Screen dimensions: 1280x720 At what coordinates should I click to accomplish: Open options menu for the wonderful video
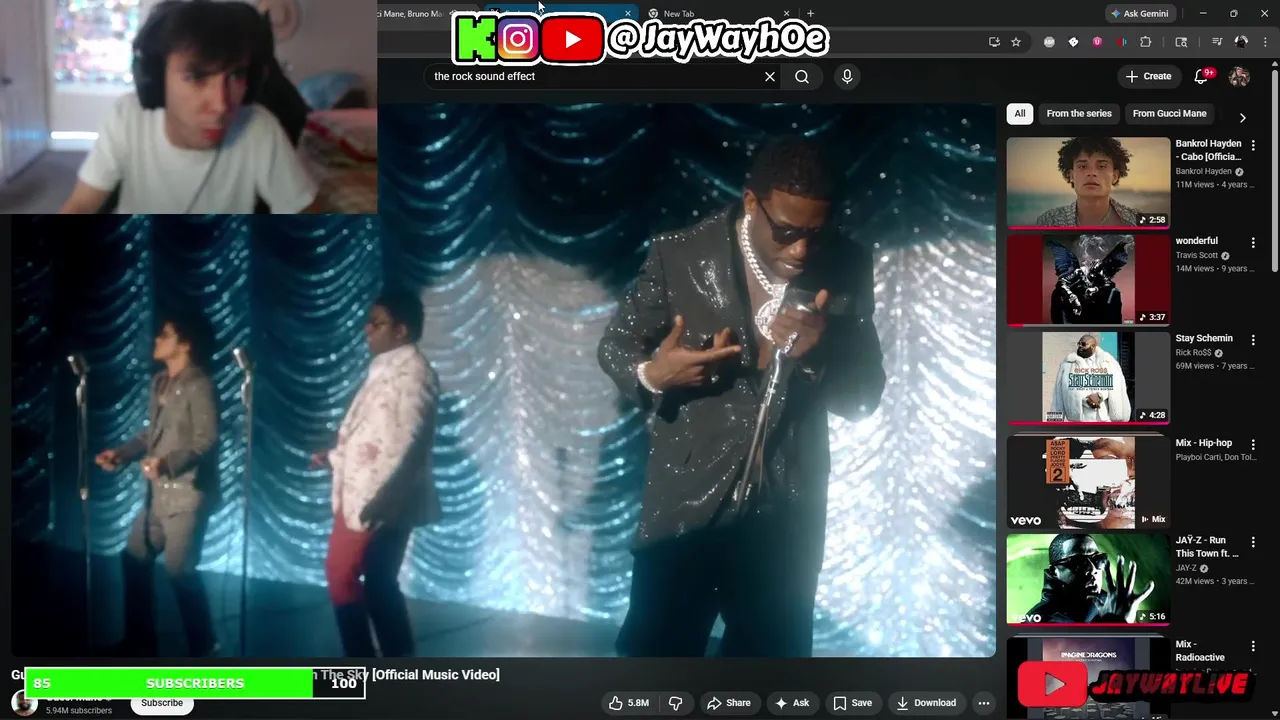[x=1253, y=243]
